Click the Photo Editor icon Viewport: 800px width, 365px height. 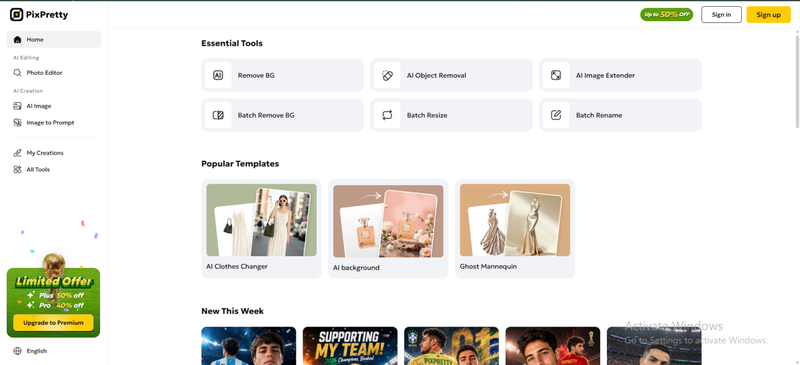tap(17, 72)
